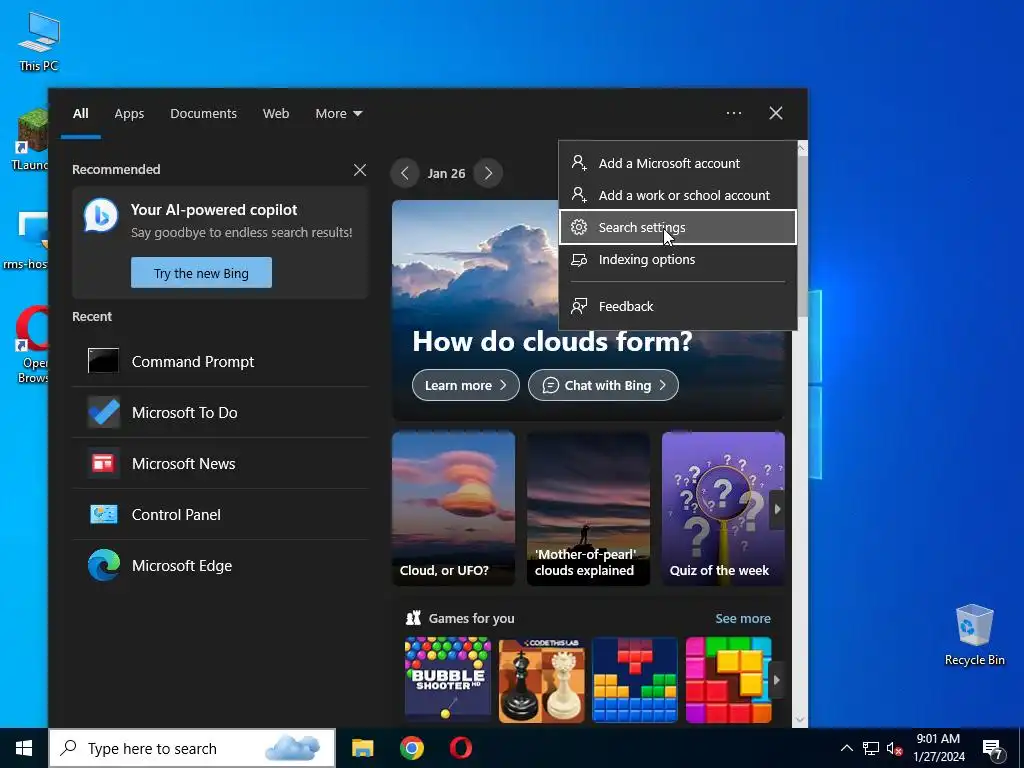Open File Explorer on taskbar
The height and width of the screenshot is (768, 1024).
[x=362, y=748]
